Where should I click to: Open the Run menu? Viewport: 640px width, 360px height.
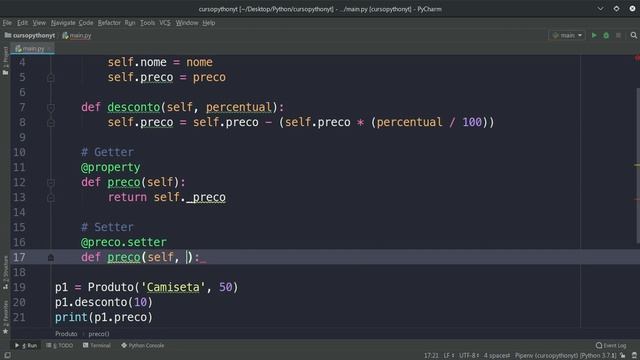tap(130, 23)
